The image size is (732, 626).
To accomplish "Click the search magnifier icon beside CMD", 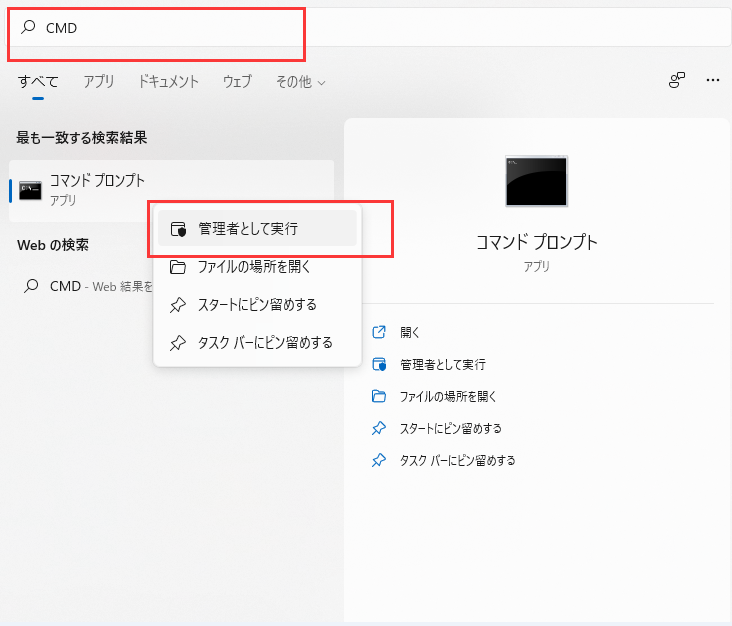I will click(28, 27).
